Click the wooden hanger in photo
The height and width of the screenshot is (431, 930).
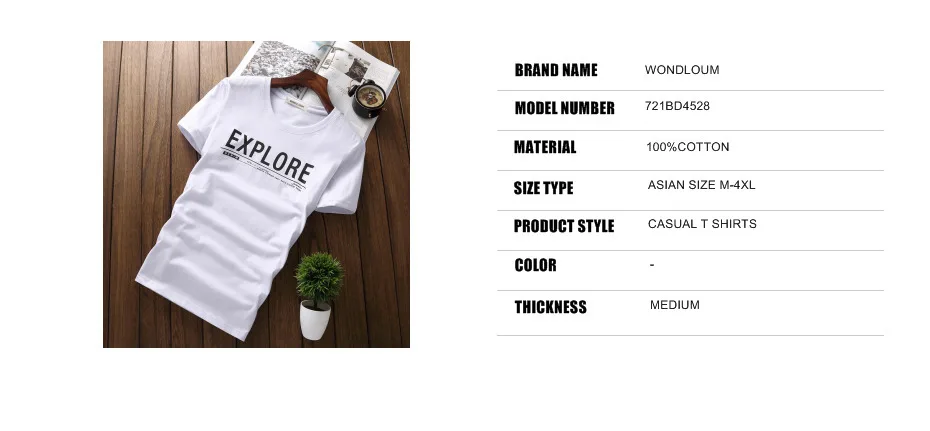302,89
